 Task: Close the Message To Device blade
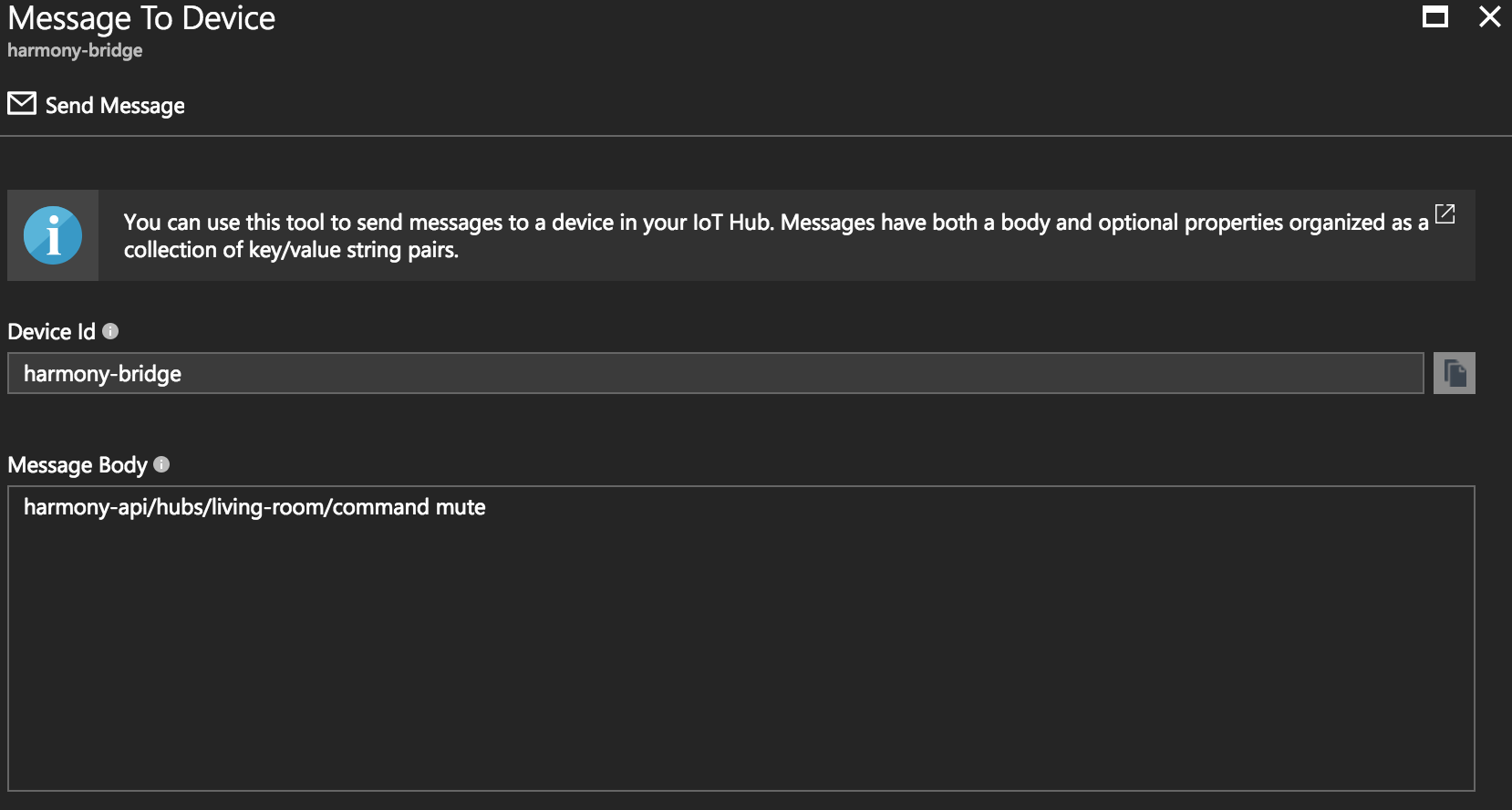coord(1490,17)
